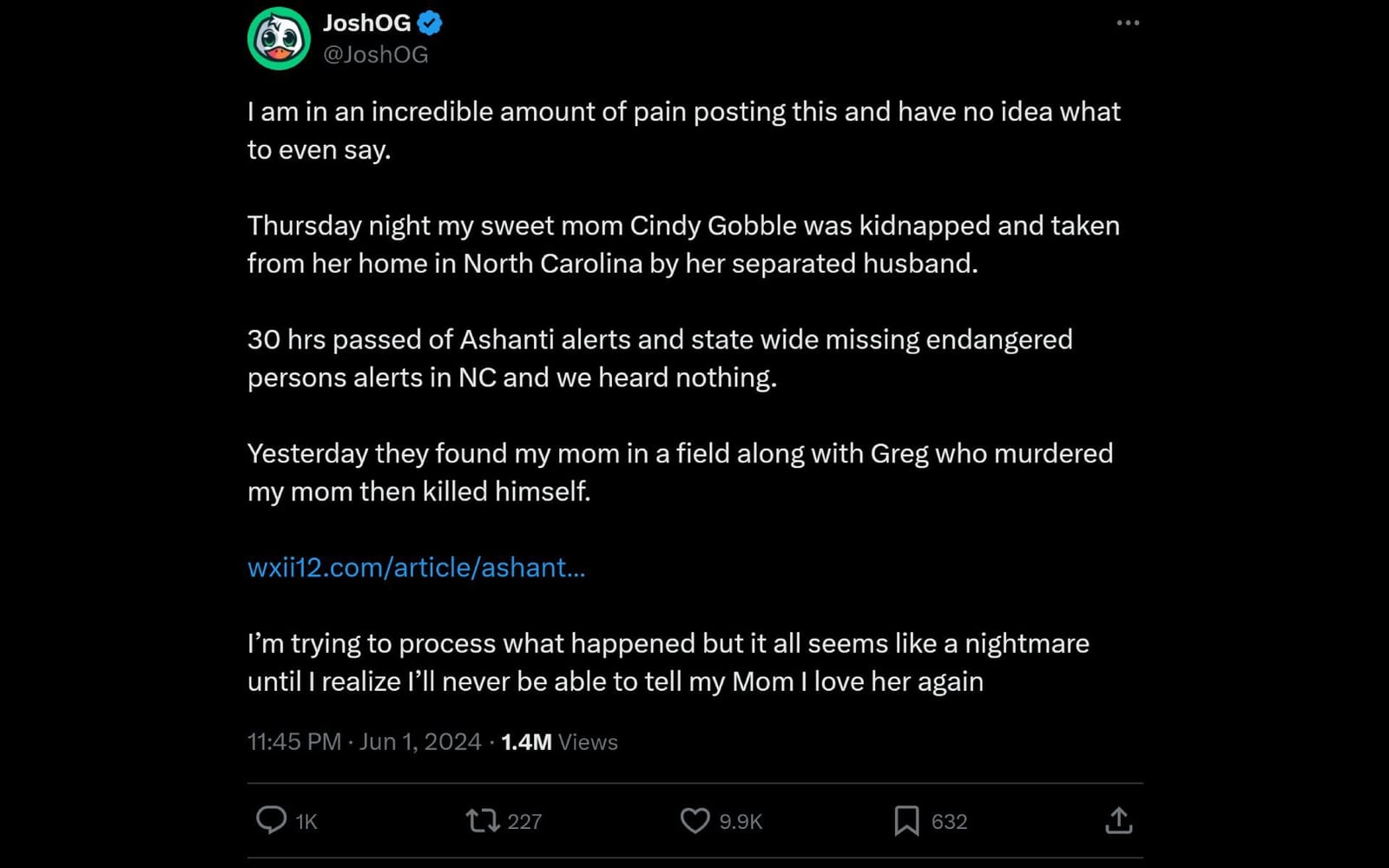Click the three-dot more options icon
The width and height of the screenshot is (1389, 868).
pos(1127,23)
